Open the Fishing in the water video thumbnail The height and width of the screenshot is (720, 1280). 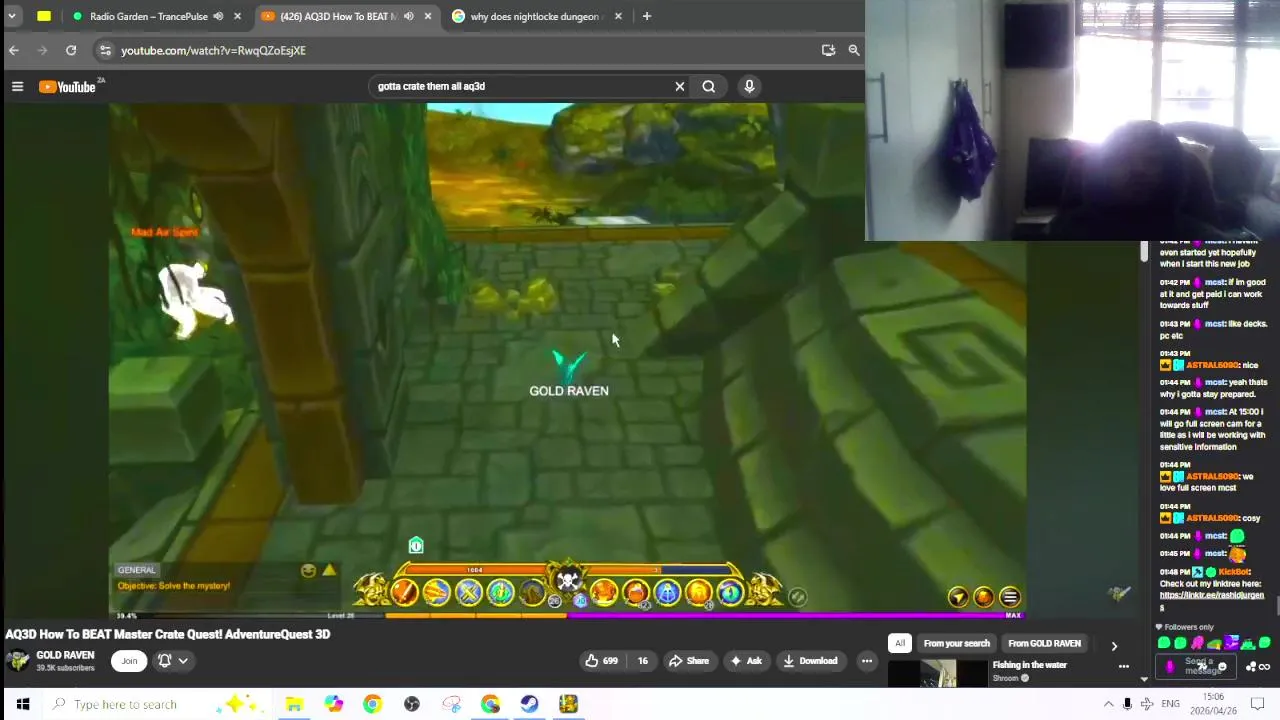(938, 673)
